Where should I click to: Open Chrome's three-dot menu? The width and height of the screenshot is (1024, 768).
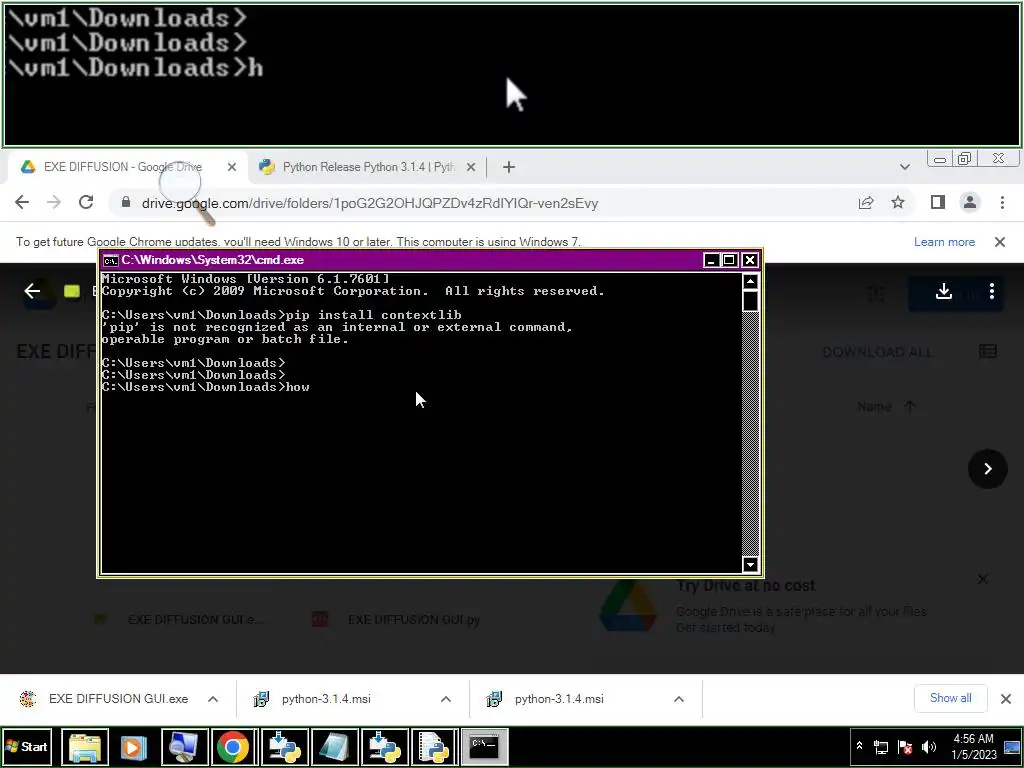(1002, 202)
